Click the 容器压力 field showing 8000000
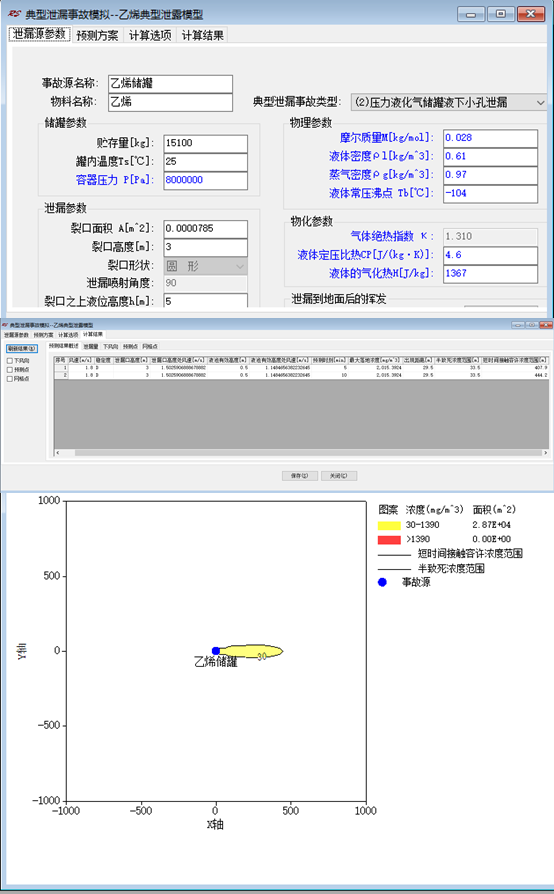This screenshot has height=894, width=554. pos(205,180)
